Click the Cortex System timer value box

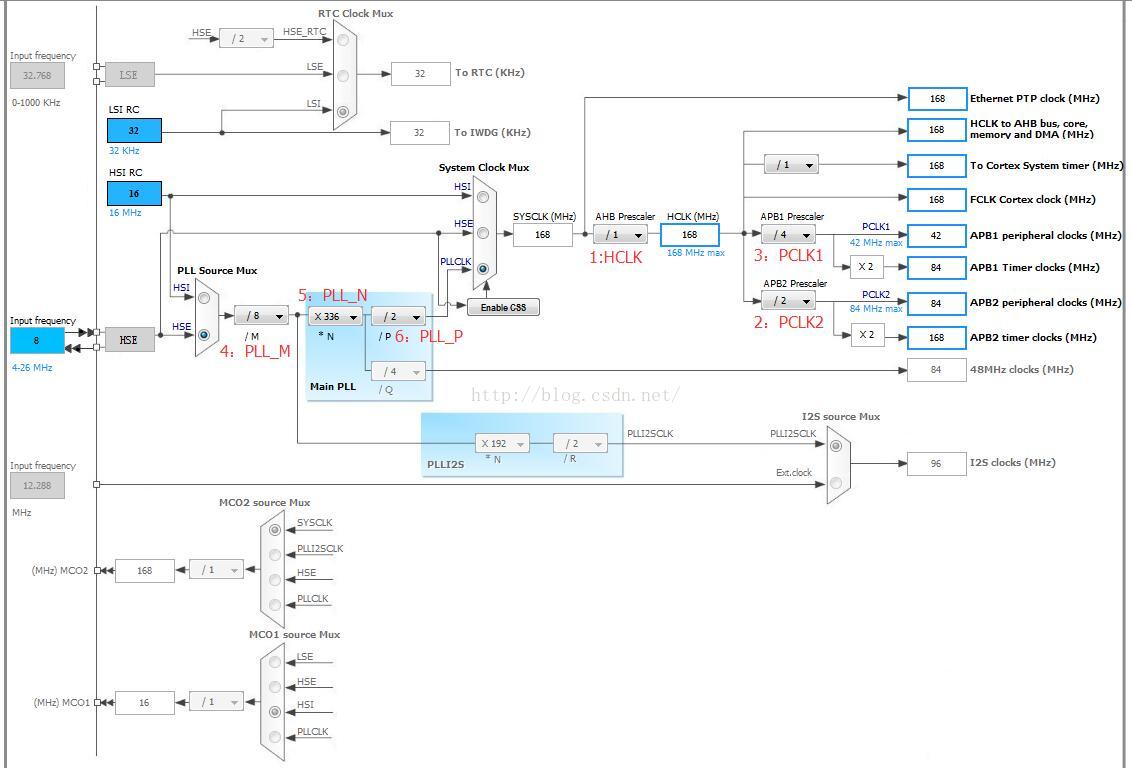tap(937, 165)
